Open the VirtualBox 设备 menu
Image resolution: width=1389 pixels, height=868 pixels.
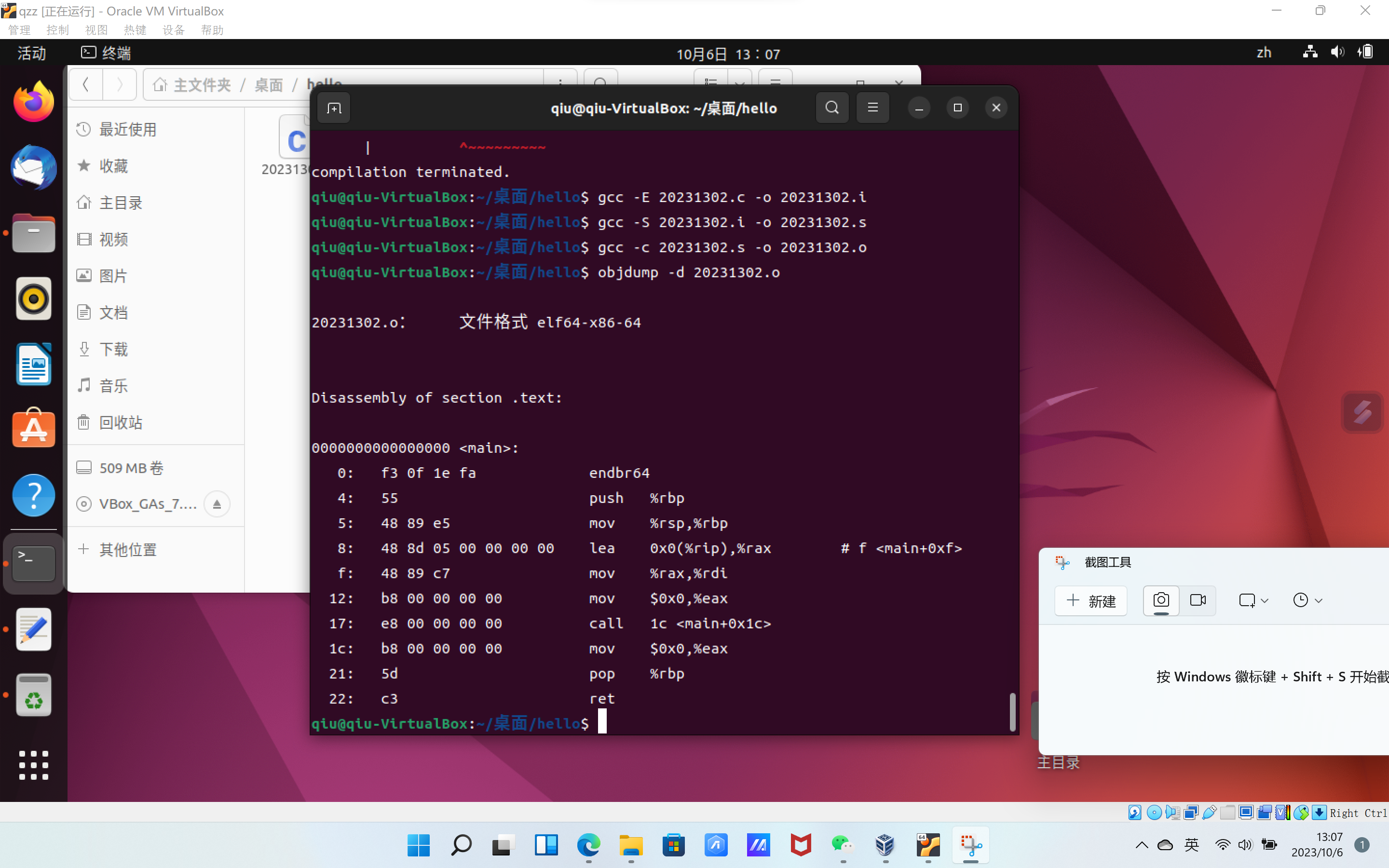(173, 30)
